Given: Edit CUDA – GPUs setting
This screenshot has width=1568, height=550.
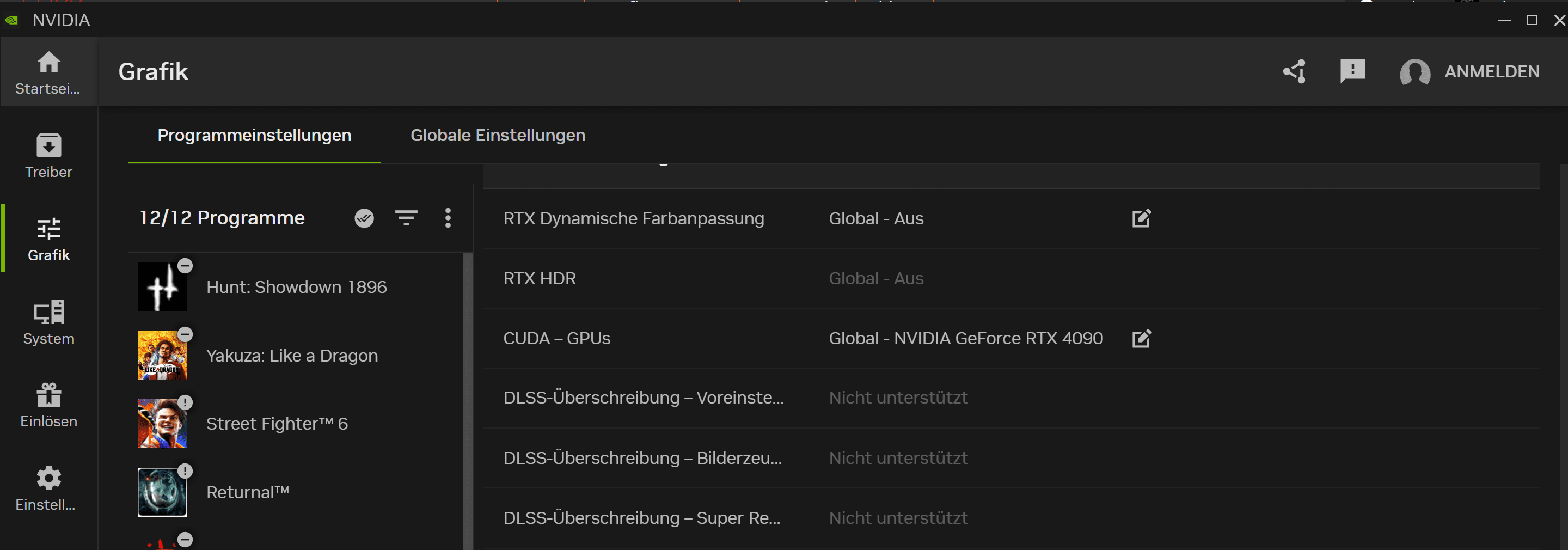Looking at the screenshot, I should coord(1141,338).
